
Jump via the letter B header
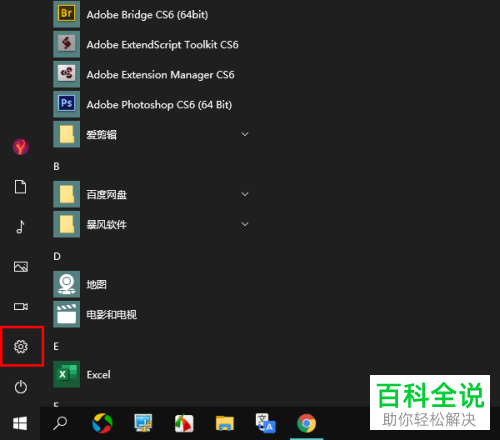[x=56, y=166]
